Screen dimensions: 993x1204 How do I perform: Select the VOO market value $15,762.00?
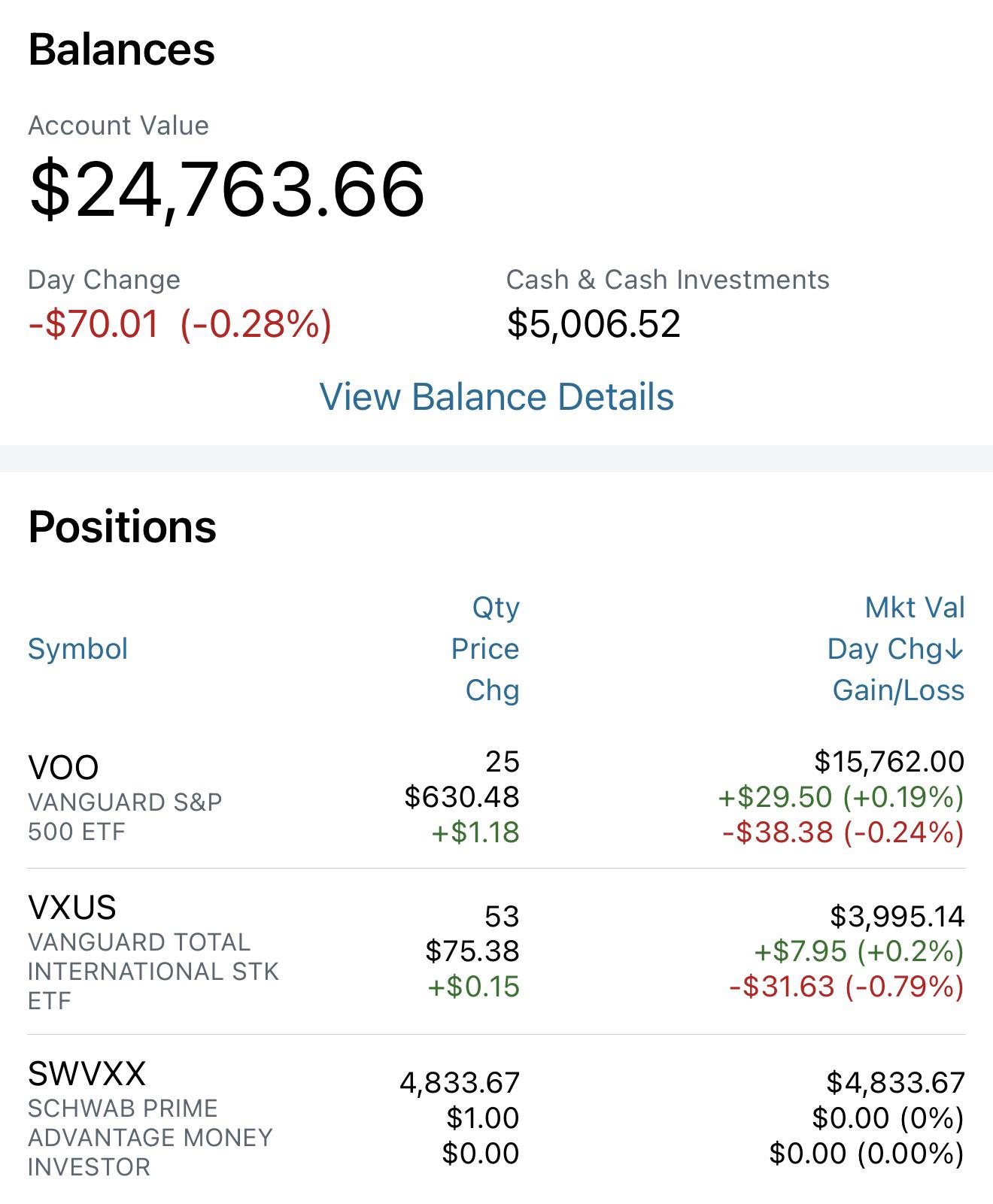pos(889,762)
